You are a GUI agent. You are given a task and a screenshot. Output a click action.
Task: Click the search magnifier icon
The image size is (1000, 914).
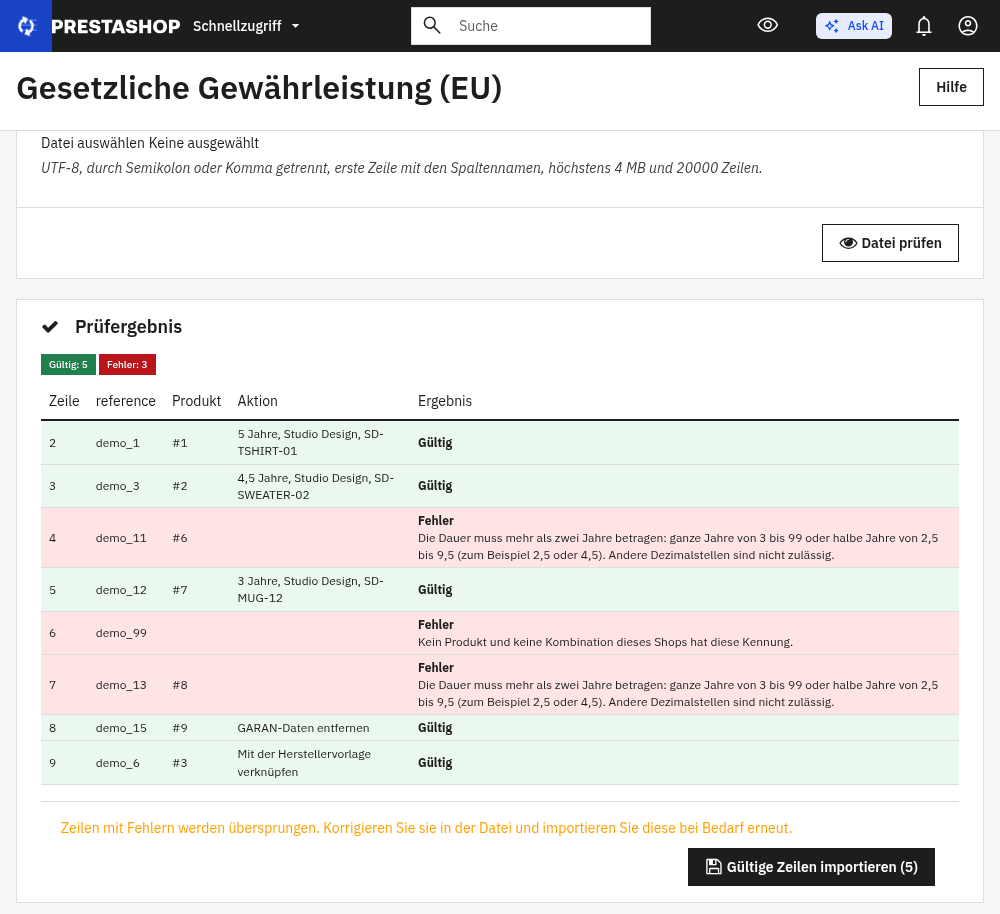click(x=432, y=26)
